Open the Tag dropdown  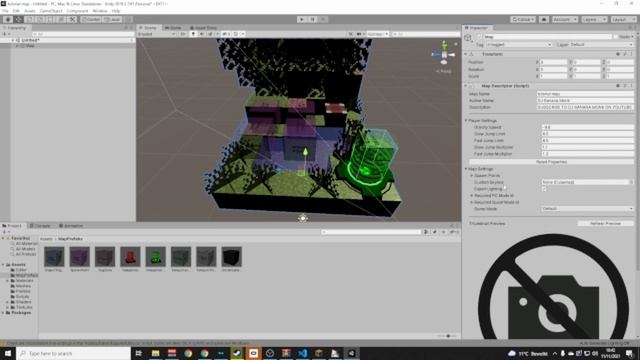(519, 44)
